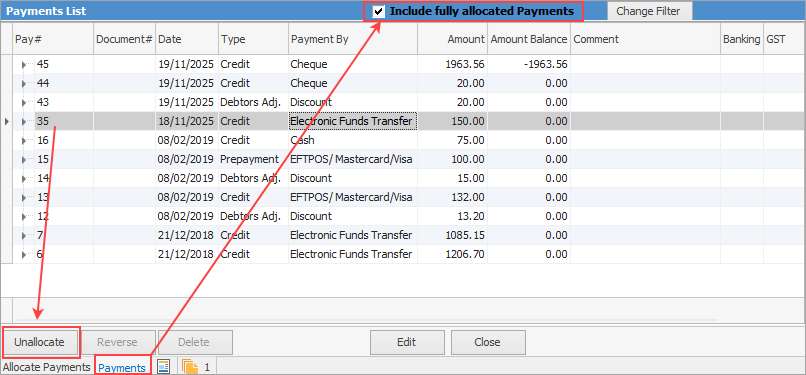Select the amount 1085.15 cell

tap(452, 236)
